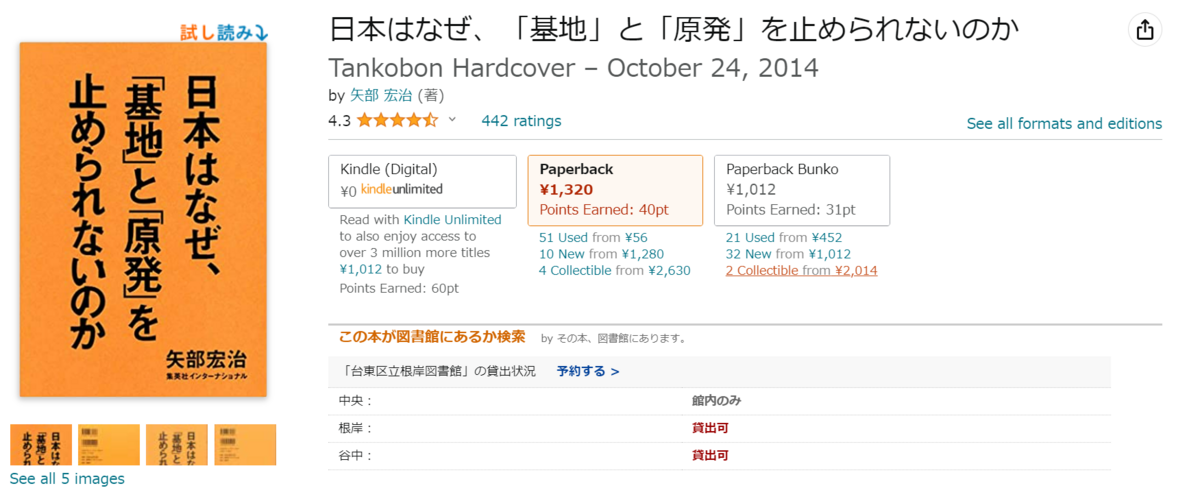Click the star rating icons
The image size is (1200, 488).
pos(397,121)
